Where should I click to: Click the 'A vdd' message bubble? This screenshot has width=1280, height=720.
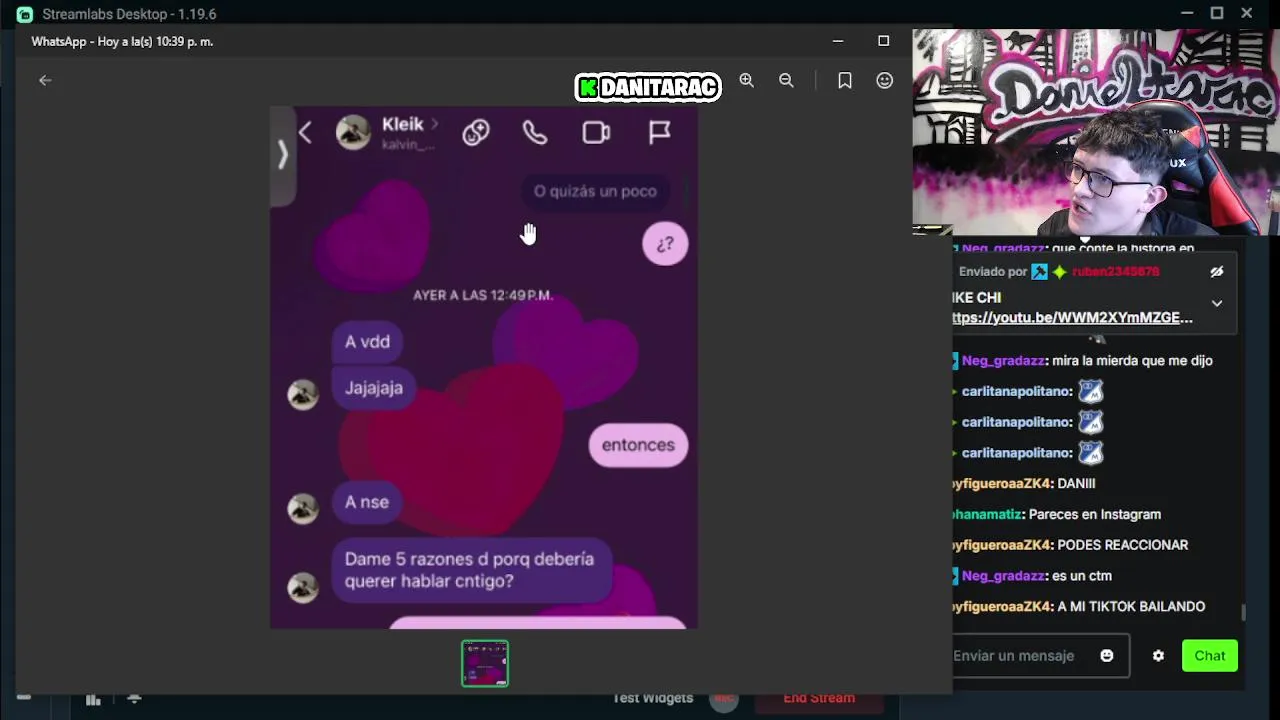point(367,342)
